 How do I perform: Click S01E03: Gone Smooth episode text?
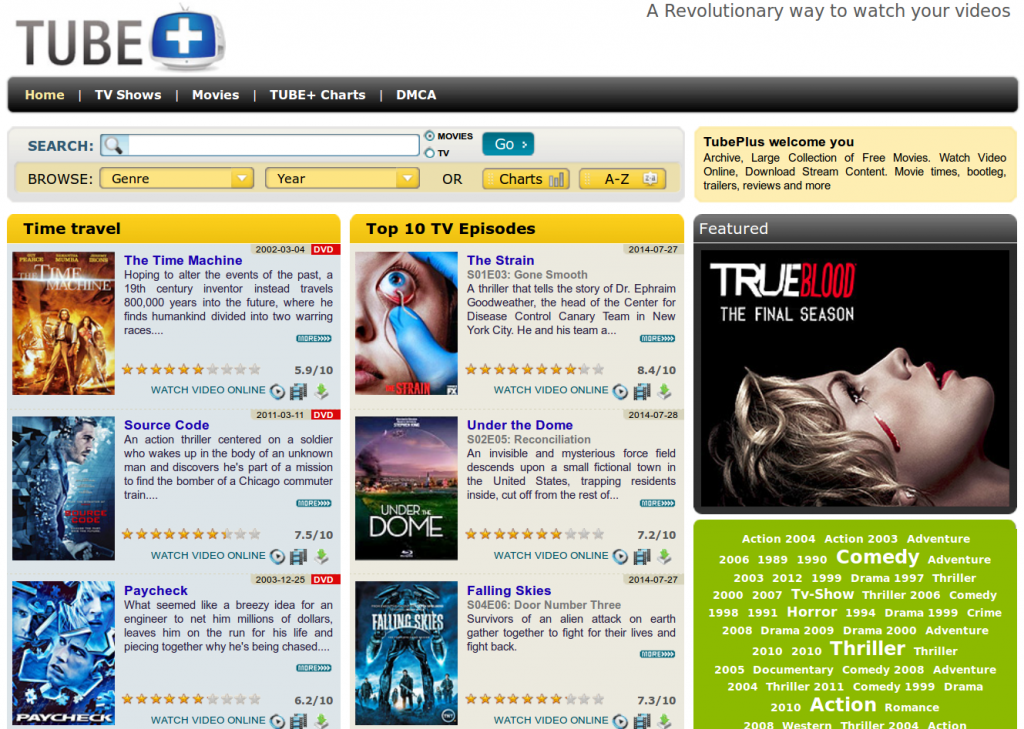pos(527,275)
